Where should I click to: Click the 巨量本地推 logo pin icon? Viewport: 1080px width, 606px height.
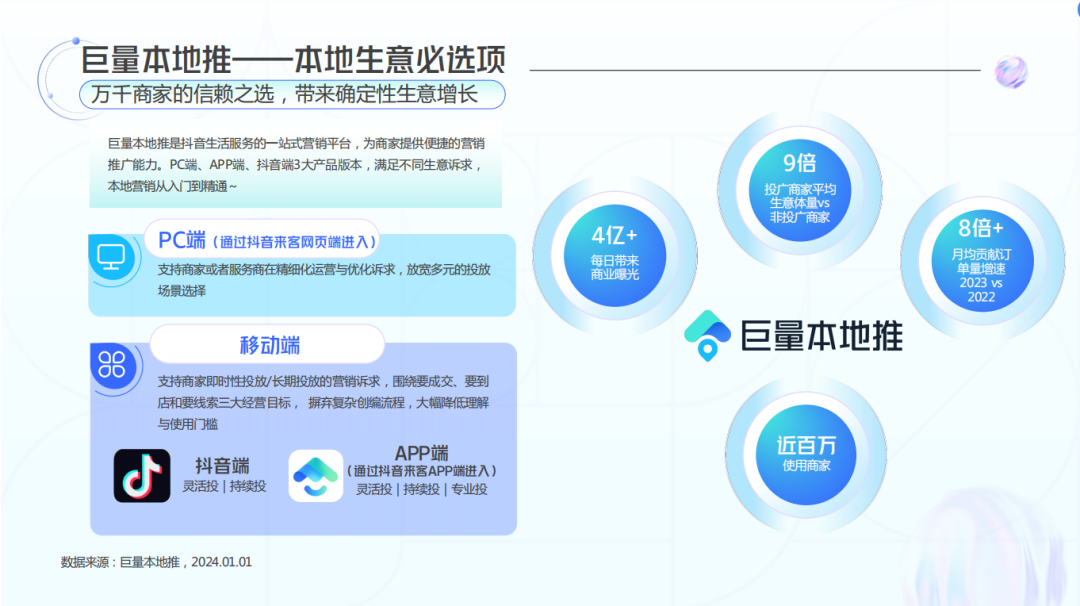point(707,335)
